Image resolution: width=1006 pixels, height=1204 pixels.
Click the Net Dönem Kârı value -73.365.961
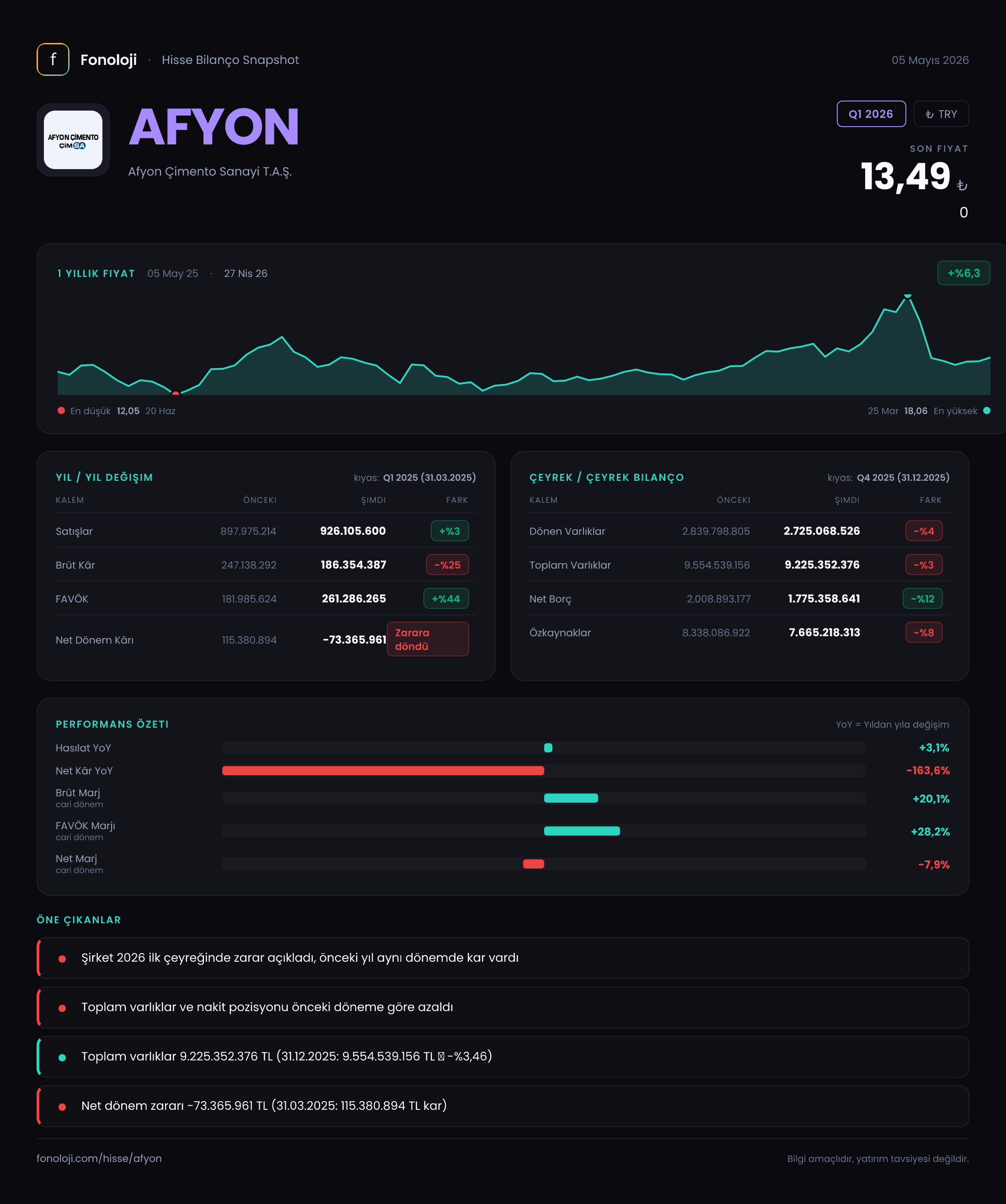click(354, 640)
